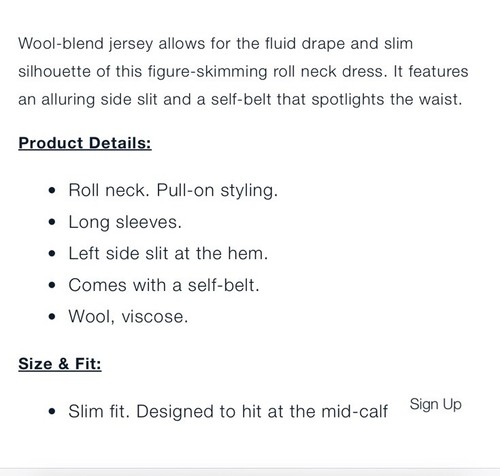Click the bullet dot beside Long sleeves
Viewport: 500px width, 476px height.
[52, 222]
